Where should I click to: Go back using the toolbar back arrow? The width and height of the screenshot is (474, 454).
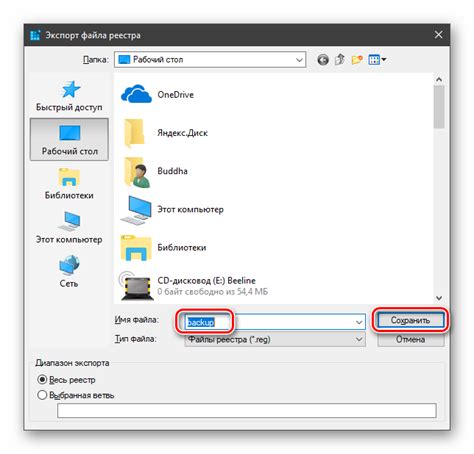(x=323, y=60)
